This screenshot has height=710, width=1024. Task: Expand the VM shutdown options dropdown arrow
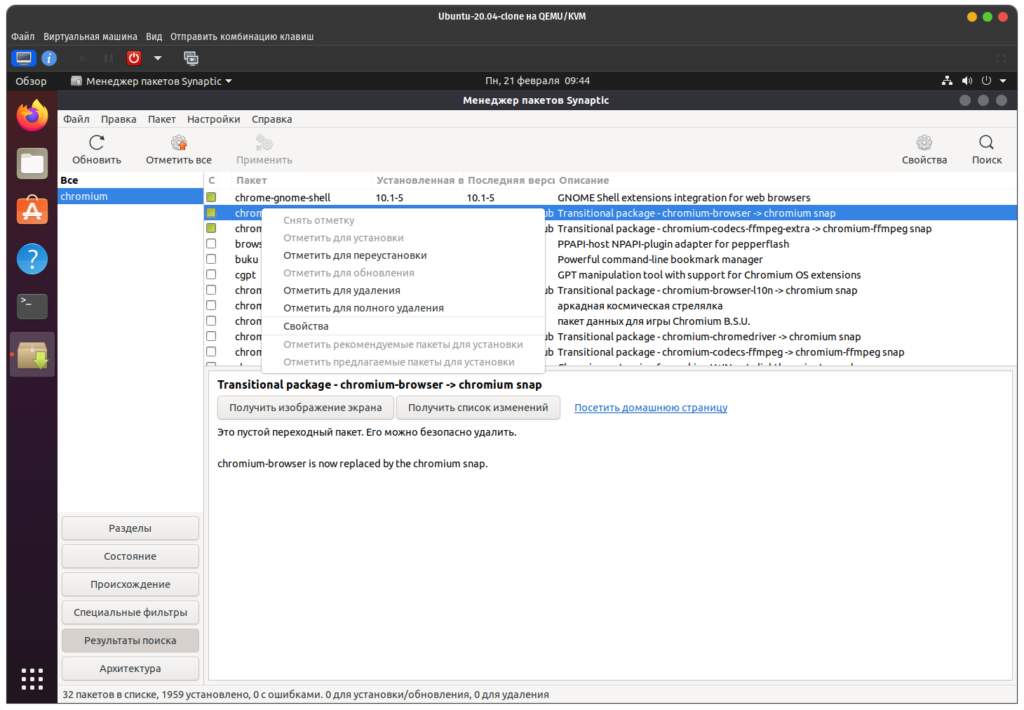coord(157,58)
